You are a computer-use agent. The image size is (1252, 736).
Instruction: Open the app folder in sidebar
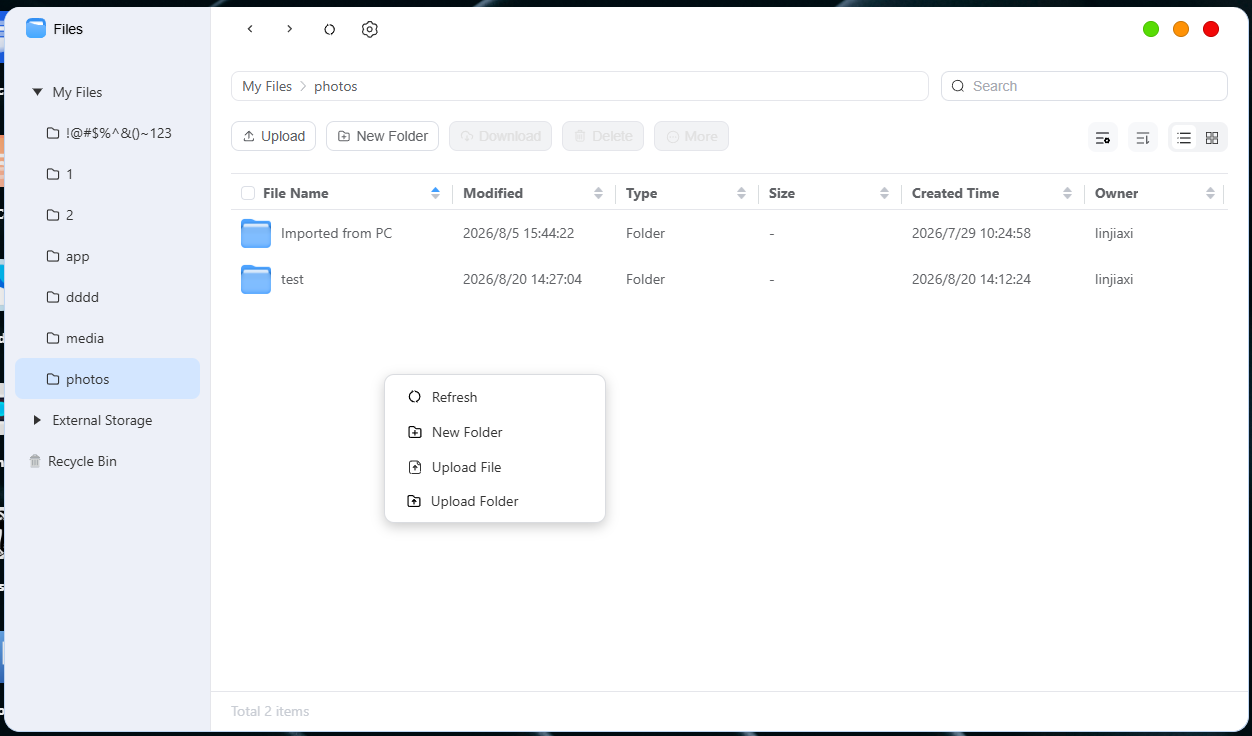tap(107, 256)
